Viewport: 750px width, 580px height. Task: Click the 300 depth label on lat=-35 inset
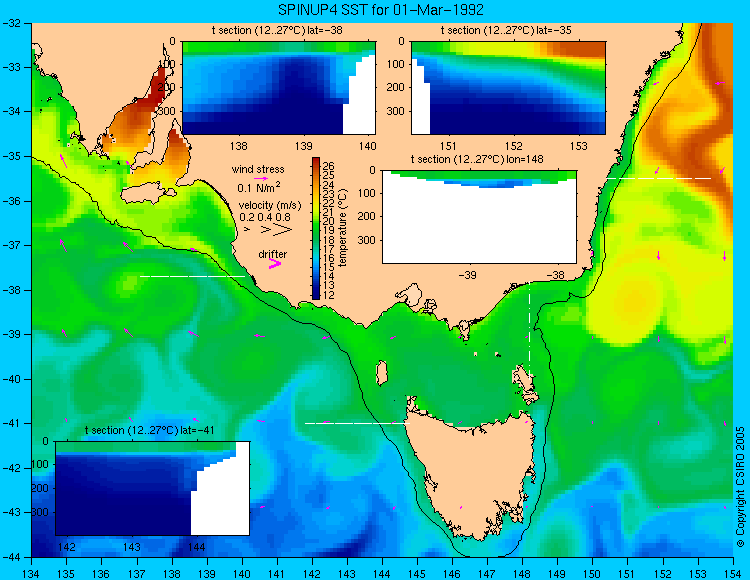coord(397,111)
